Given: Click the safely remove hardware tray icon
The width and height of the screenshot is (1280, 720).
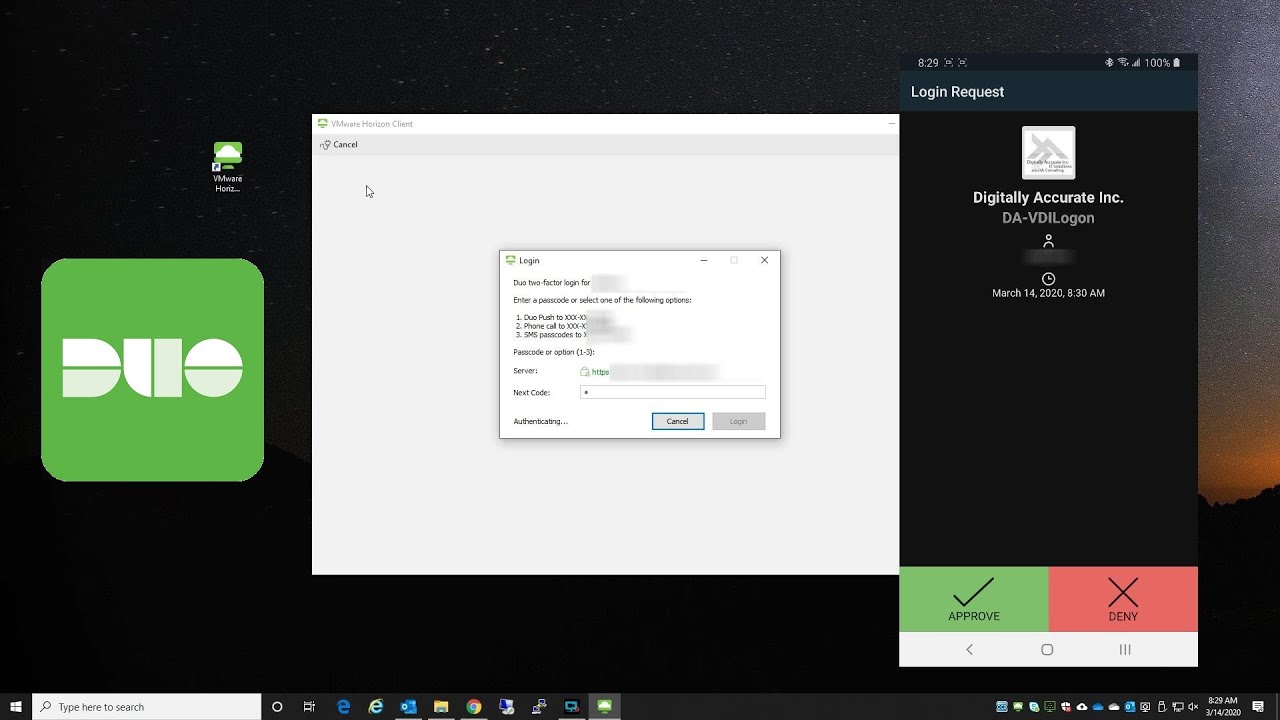Looking at the screenshot, I should [x=1161, y=707].
